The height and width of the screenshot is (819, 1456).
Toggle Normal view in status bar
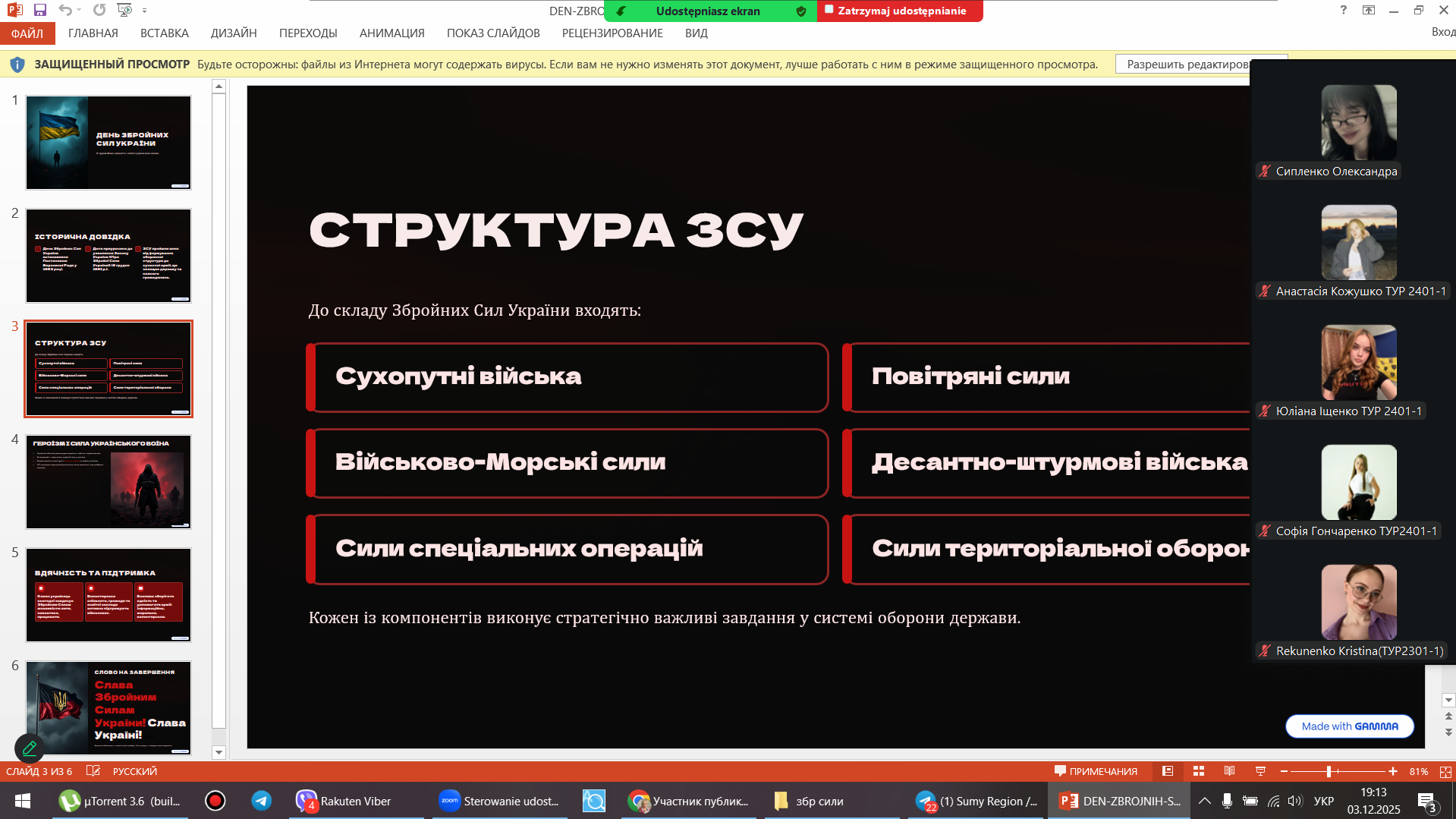pos(1168,771)
